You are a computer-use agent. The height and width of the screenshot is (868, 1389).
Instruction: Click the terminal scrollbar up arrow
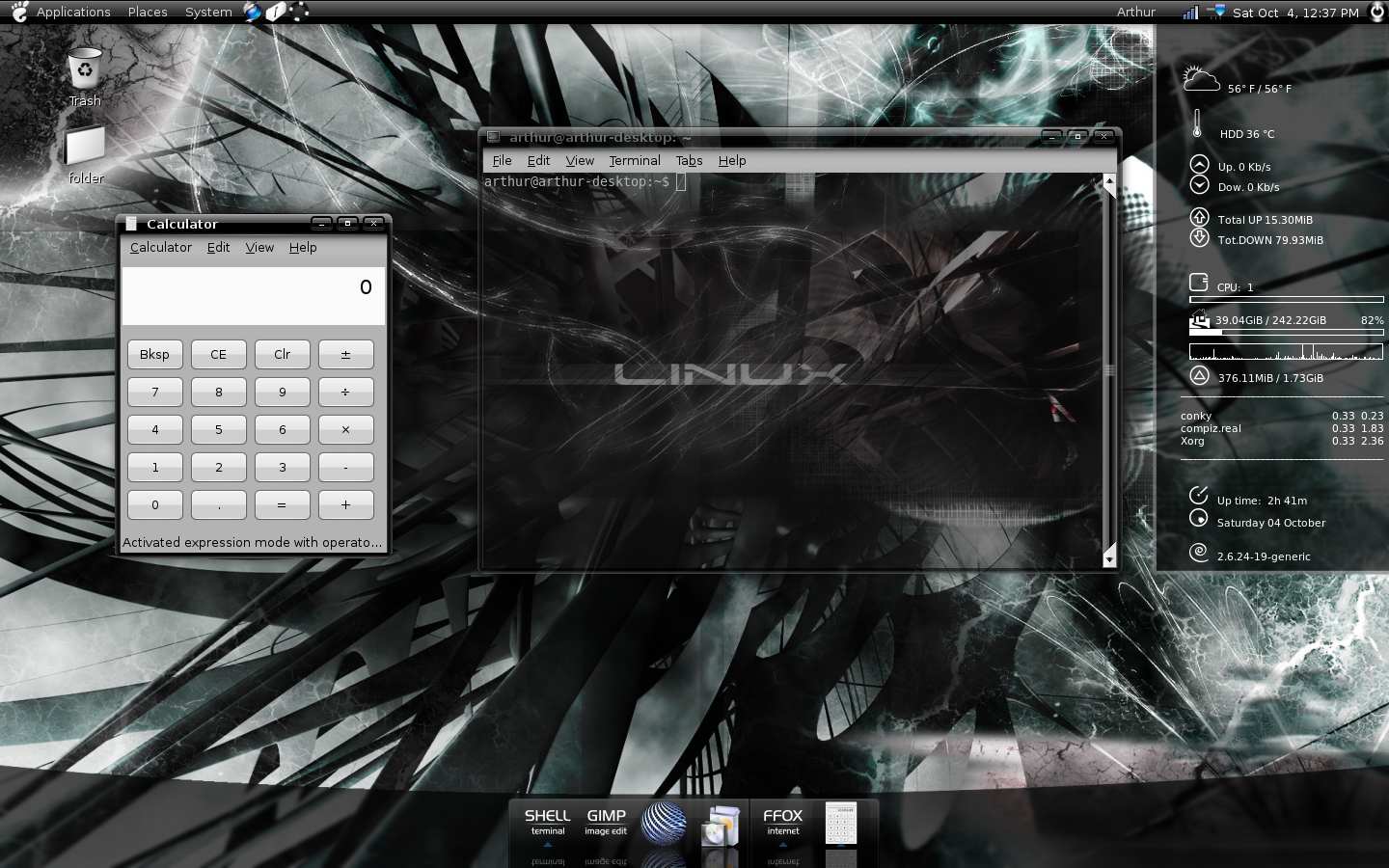coord(1109,180)
